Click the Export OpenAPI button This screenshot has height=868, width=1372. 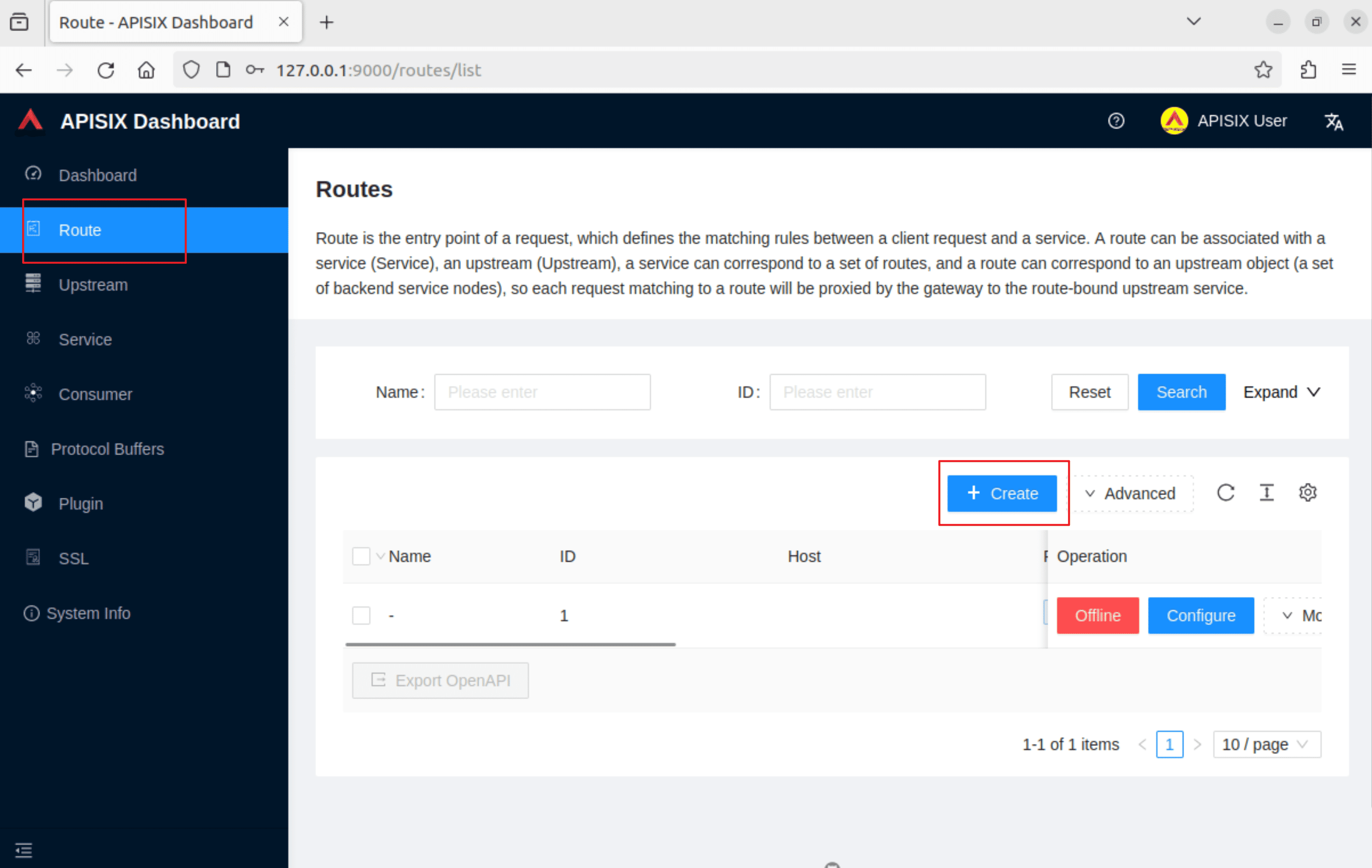point(440,680)
